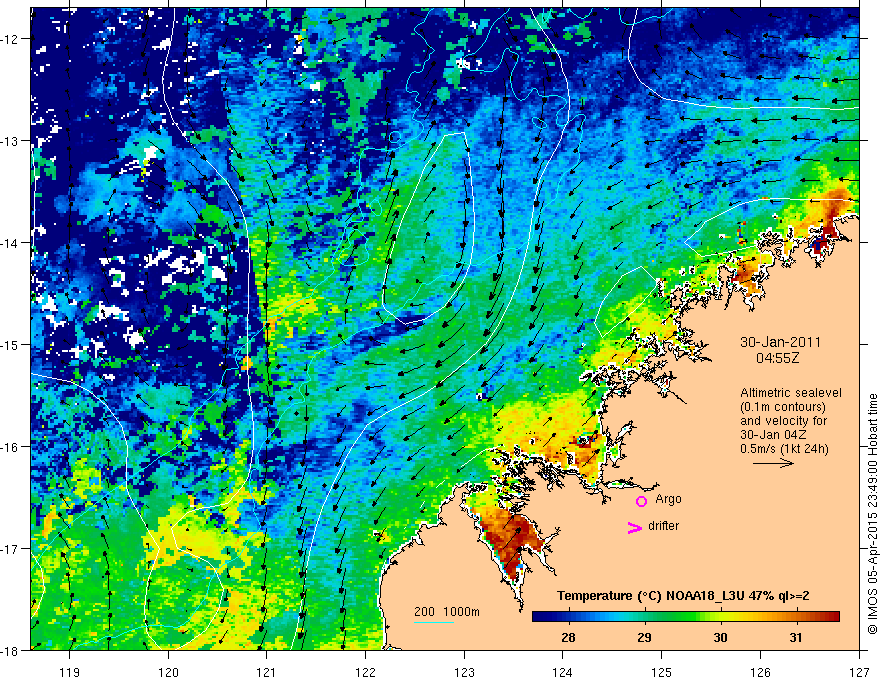Click the latitude axis label '-18'

point(11,651)
